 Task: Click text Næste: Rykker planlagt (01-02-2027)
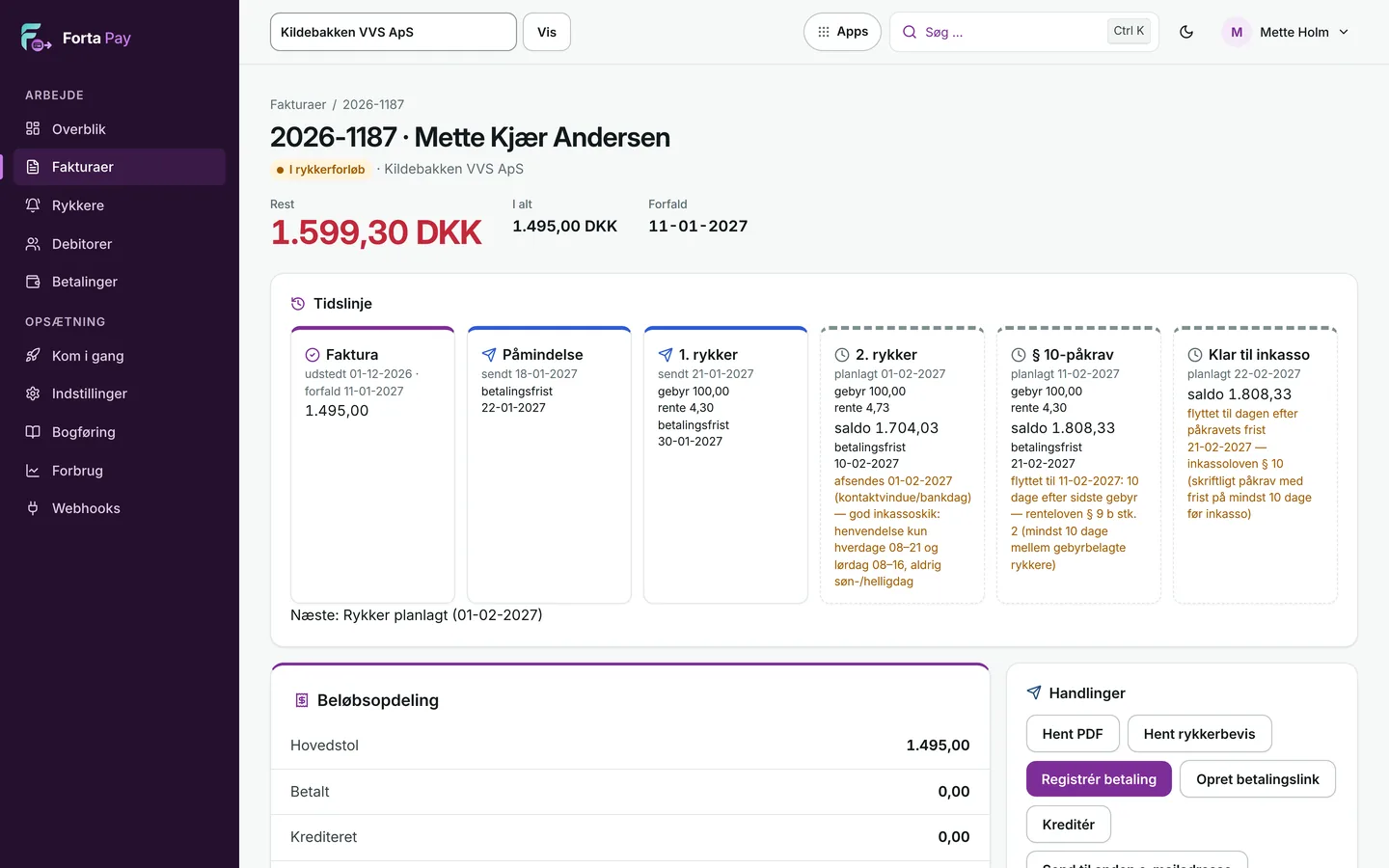(417, 615)
